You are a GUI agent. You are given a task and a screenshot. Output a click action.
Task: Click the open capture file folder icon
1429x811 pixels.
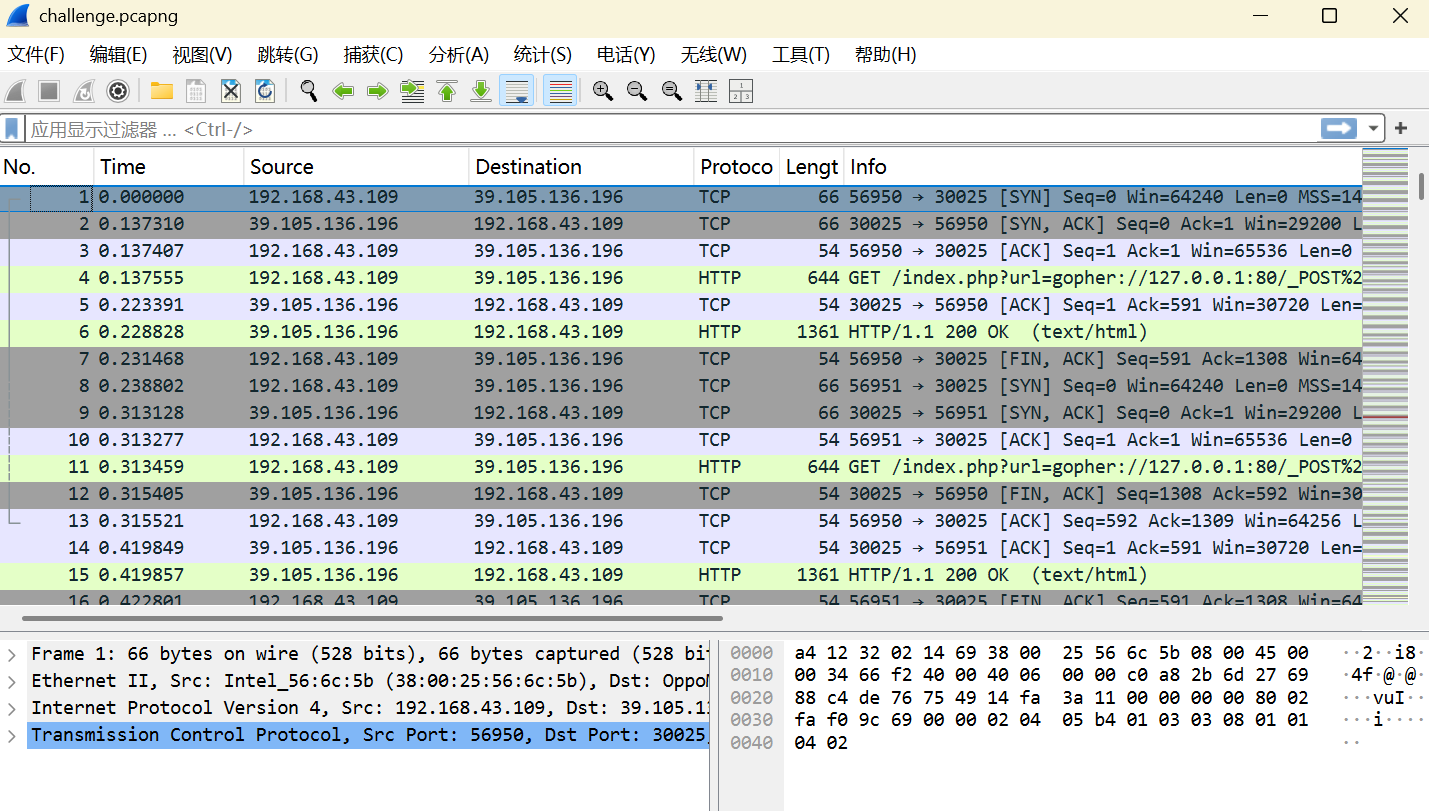161,91
